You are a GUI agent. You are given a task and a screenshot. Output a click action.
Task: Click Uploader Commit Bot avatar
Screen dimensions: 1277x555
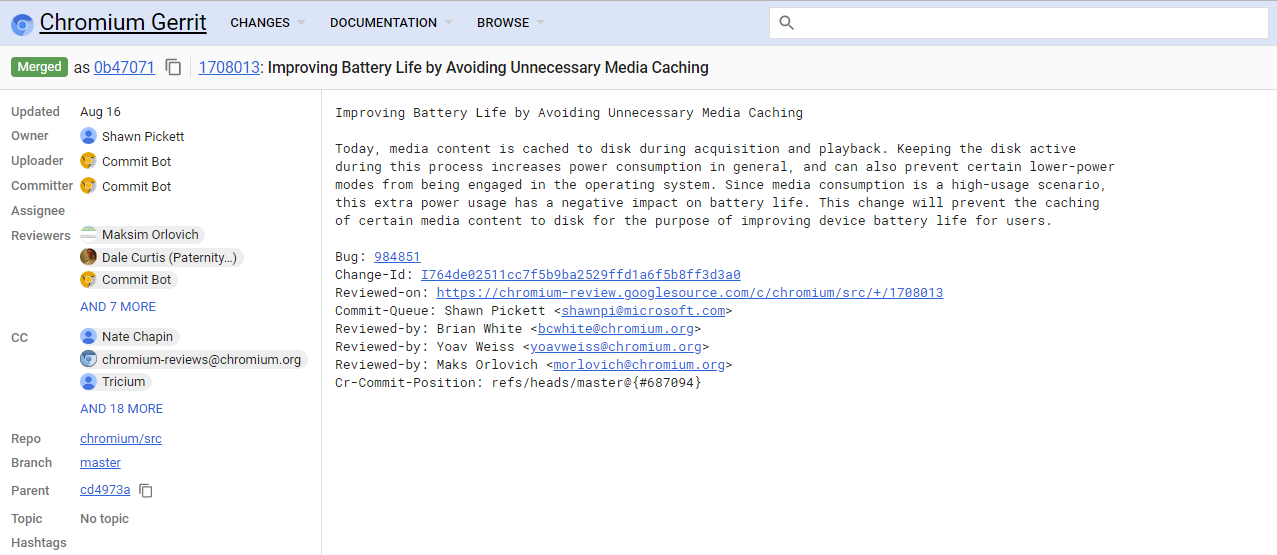coord(88,161)
